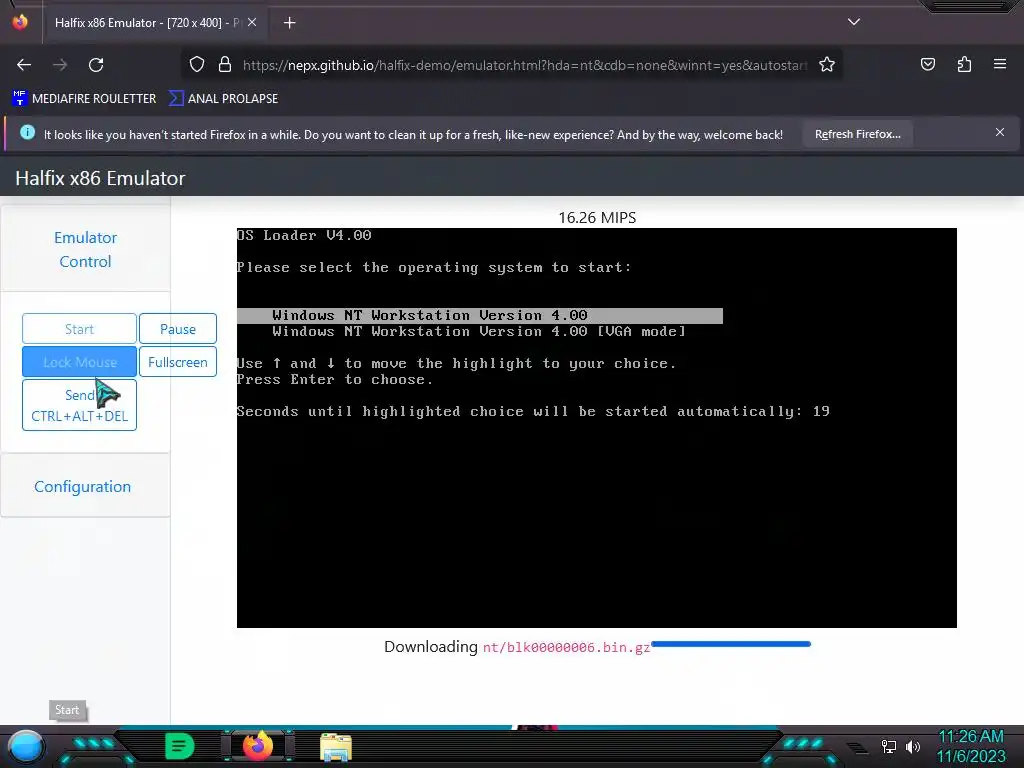Click the 16.26 MIPS readout

click(x=597, y=217)
